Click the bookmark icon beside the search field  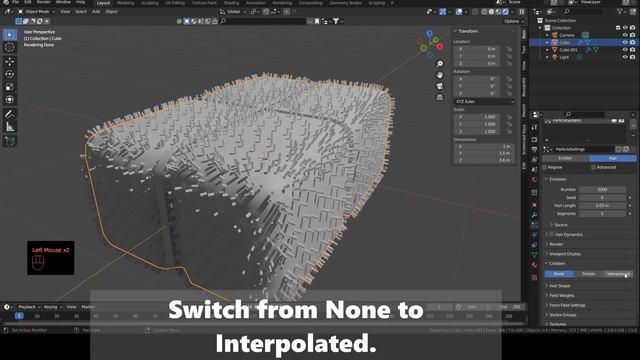(x=317, y=21)
